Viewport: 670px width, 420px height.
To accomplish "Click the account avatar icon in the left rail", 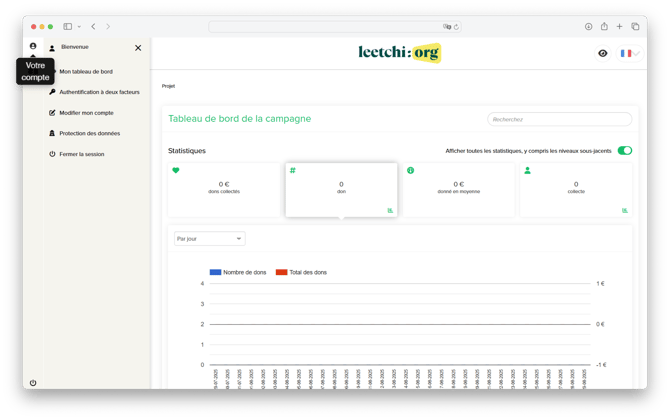I will tap(33, 46).
